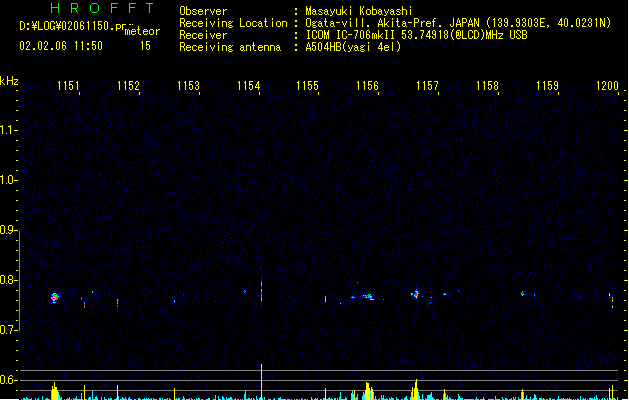Viewport: 629px width, 400px height.
Task: Click the 1158 time axis label
Action: (487, 85)
